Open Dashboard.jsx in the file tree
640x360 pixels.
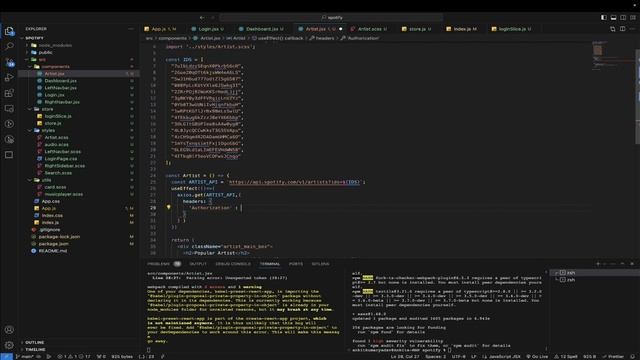(x=60, y=81)
